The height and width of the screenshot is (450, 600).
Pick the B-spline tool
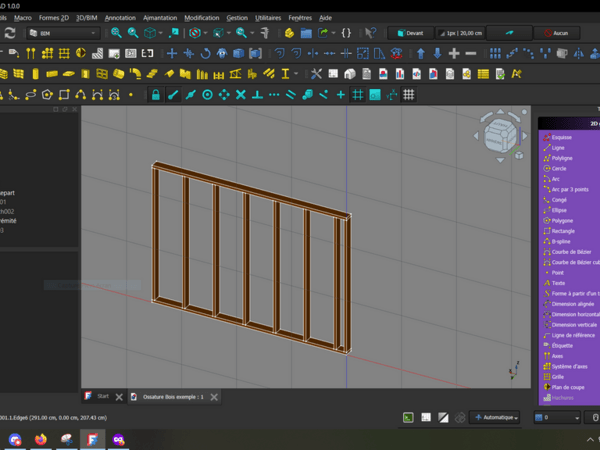pyautogui.click(x=560, y=241)
